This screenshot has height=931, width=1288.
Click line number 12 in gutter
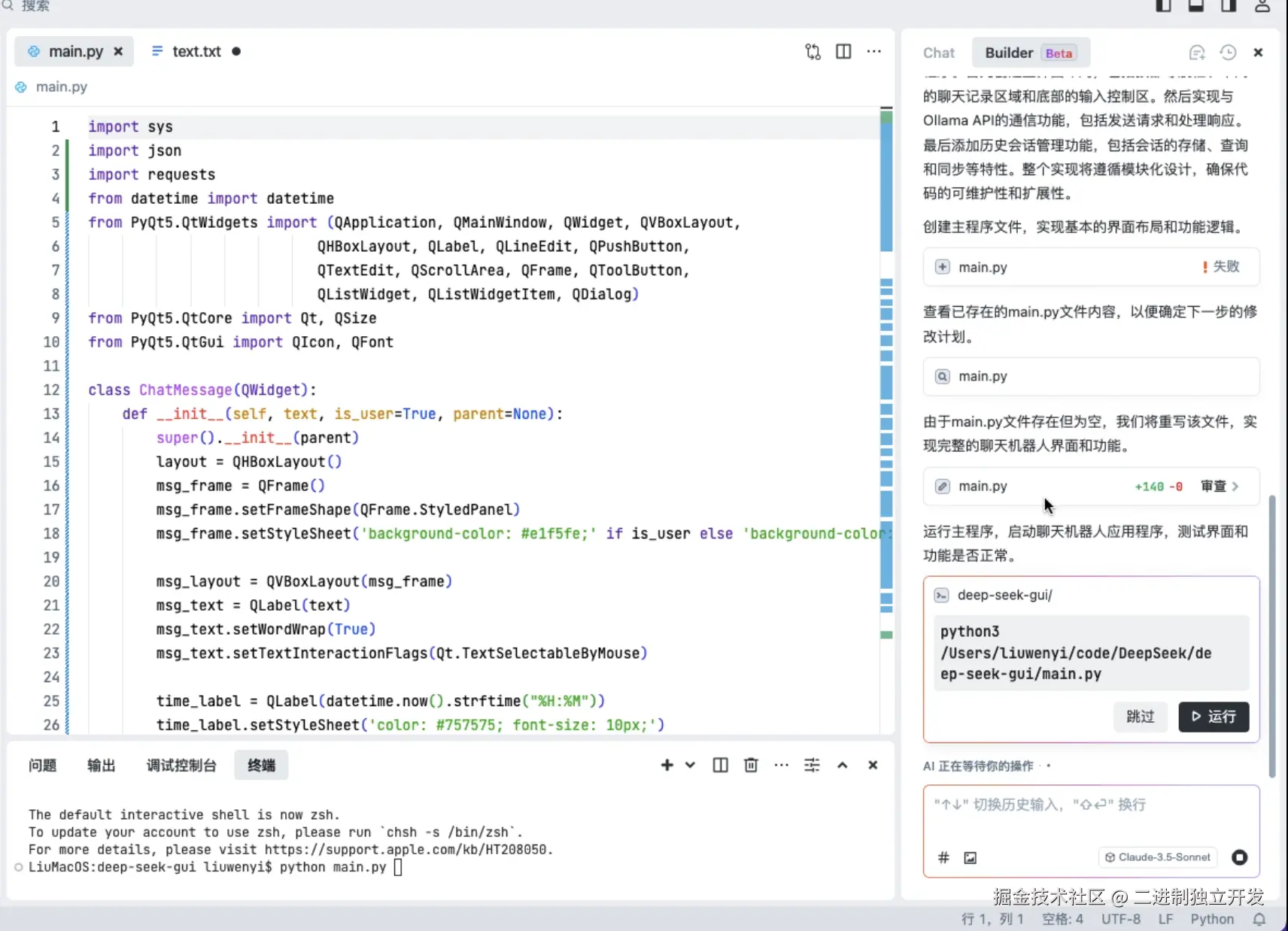click(51, 390)
